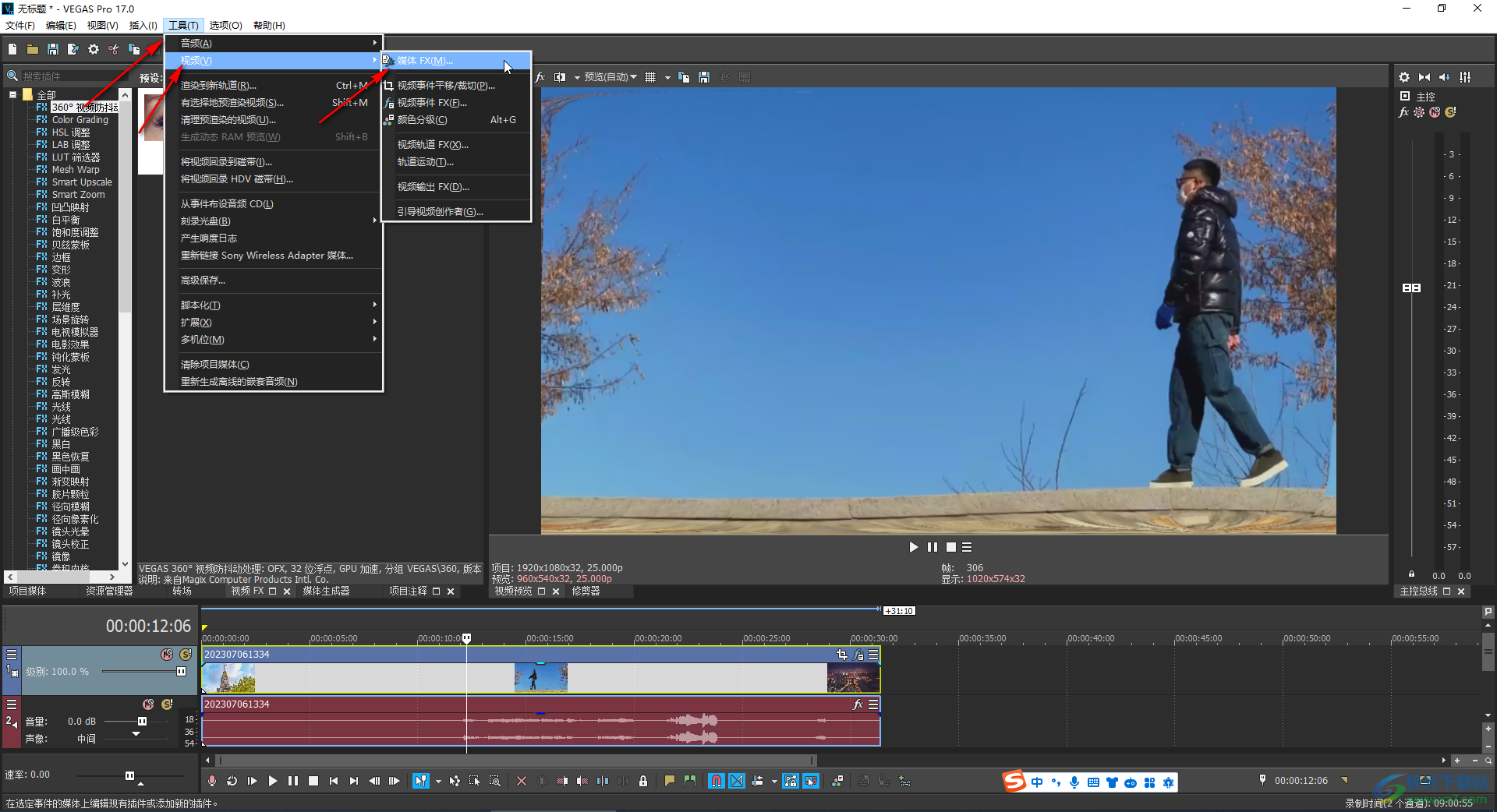Choose 轨道运动(T)... from the submenu
Viewport: 1497px width, 812px height.
[x=456, y=162]
